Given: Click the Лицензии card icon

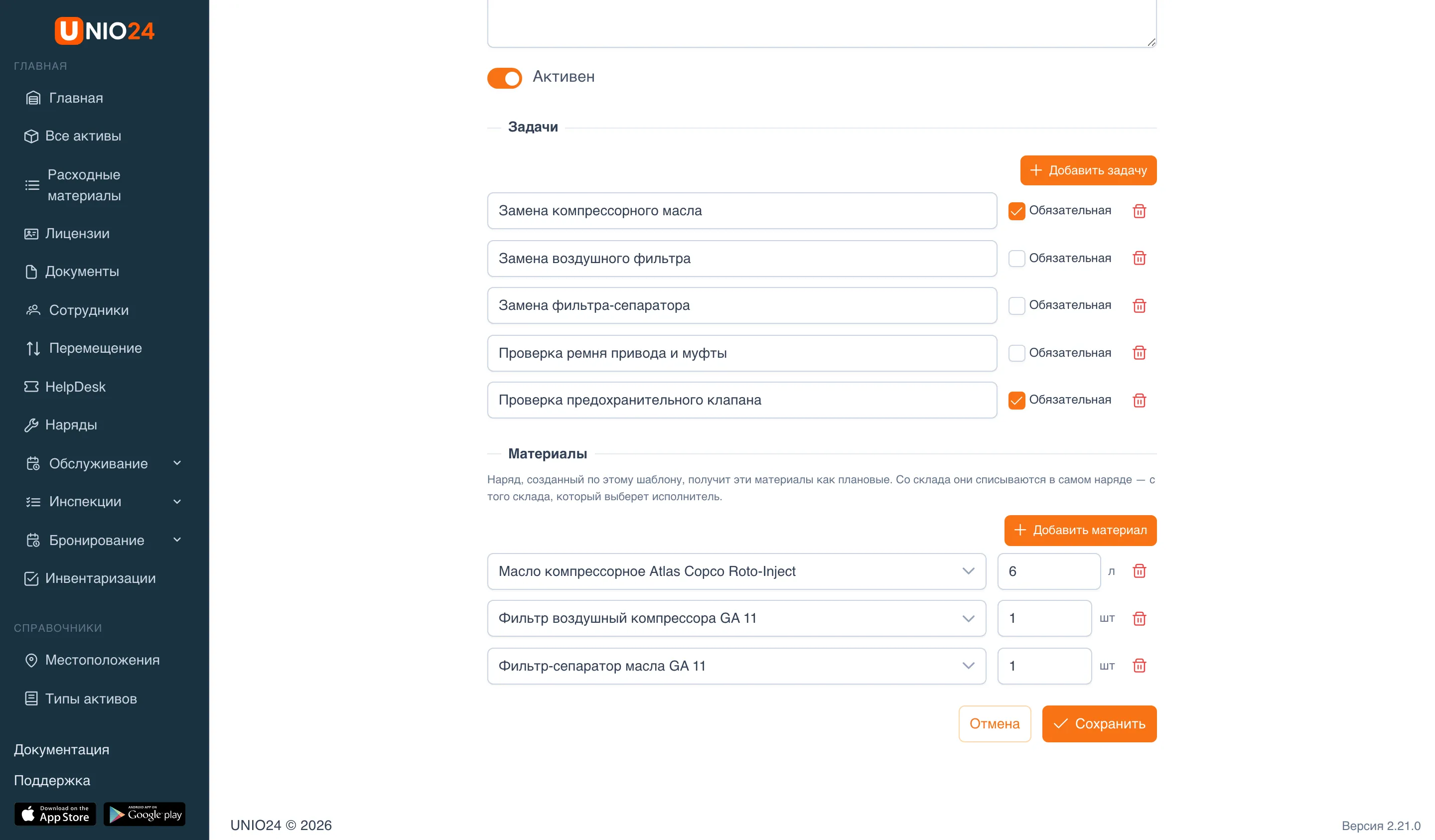Looking at the screenshot, I should (x=31, y=234).
